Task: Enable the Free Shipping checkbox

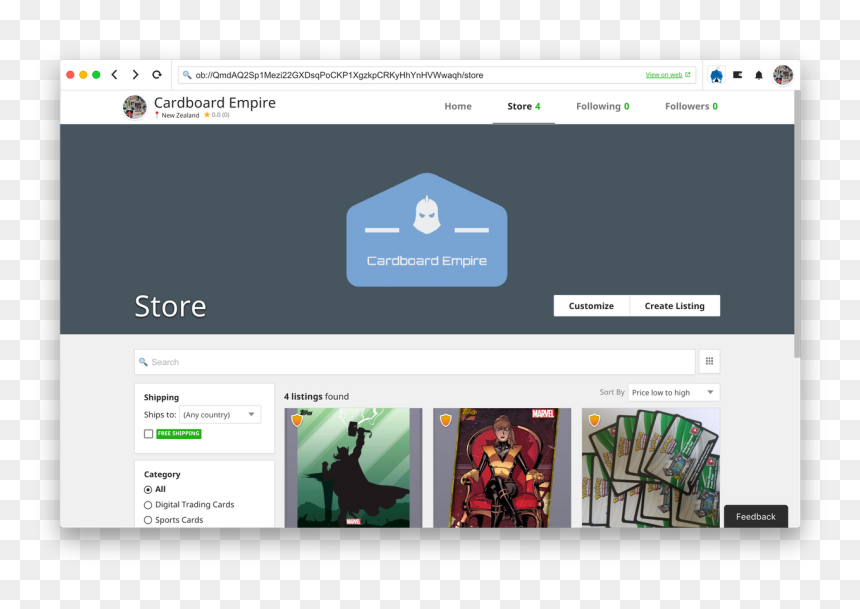Action: (148, 434)
